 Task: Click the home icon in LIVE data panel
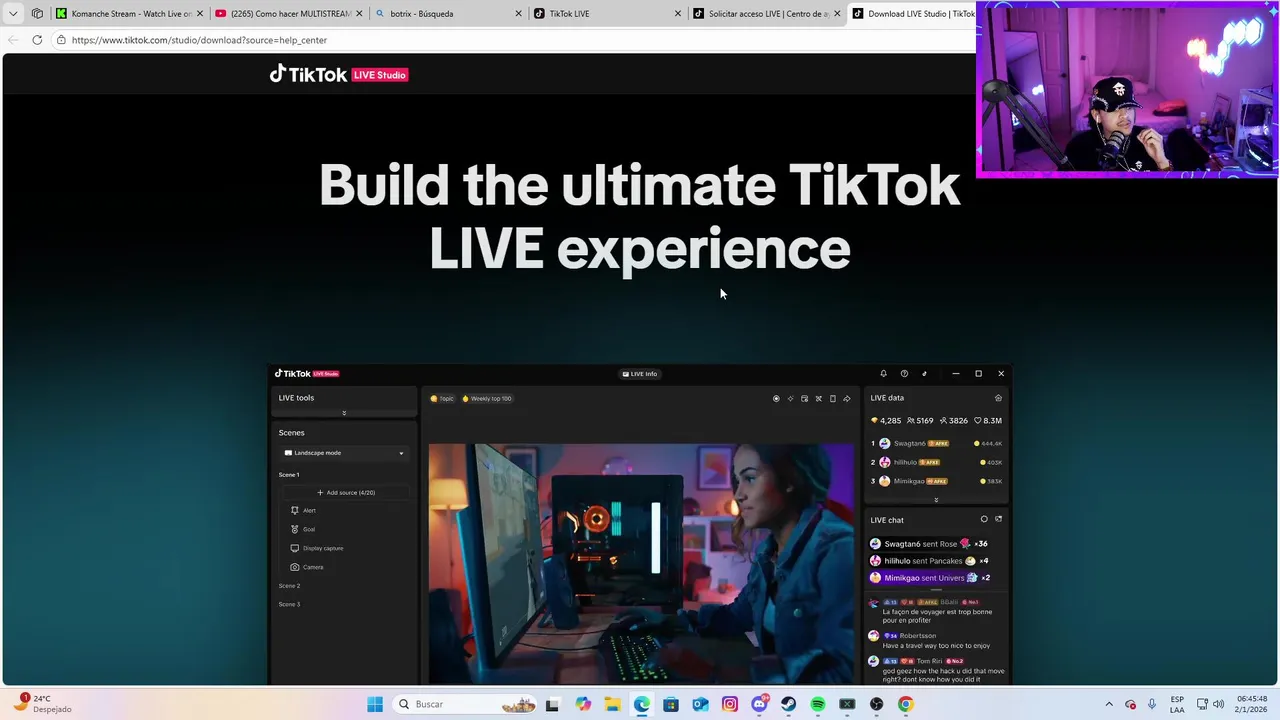click(x=998, y=398)
